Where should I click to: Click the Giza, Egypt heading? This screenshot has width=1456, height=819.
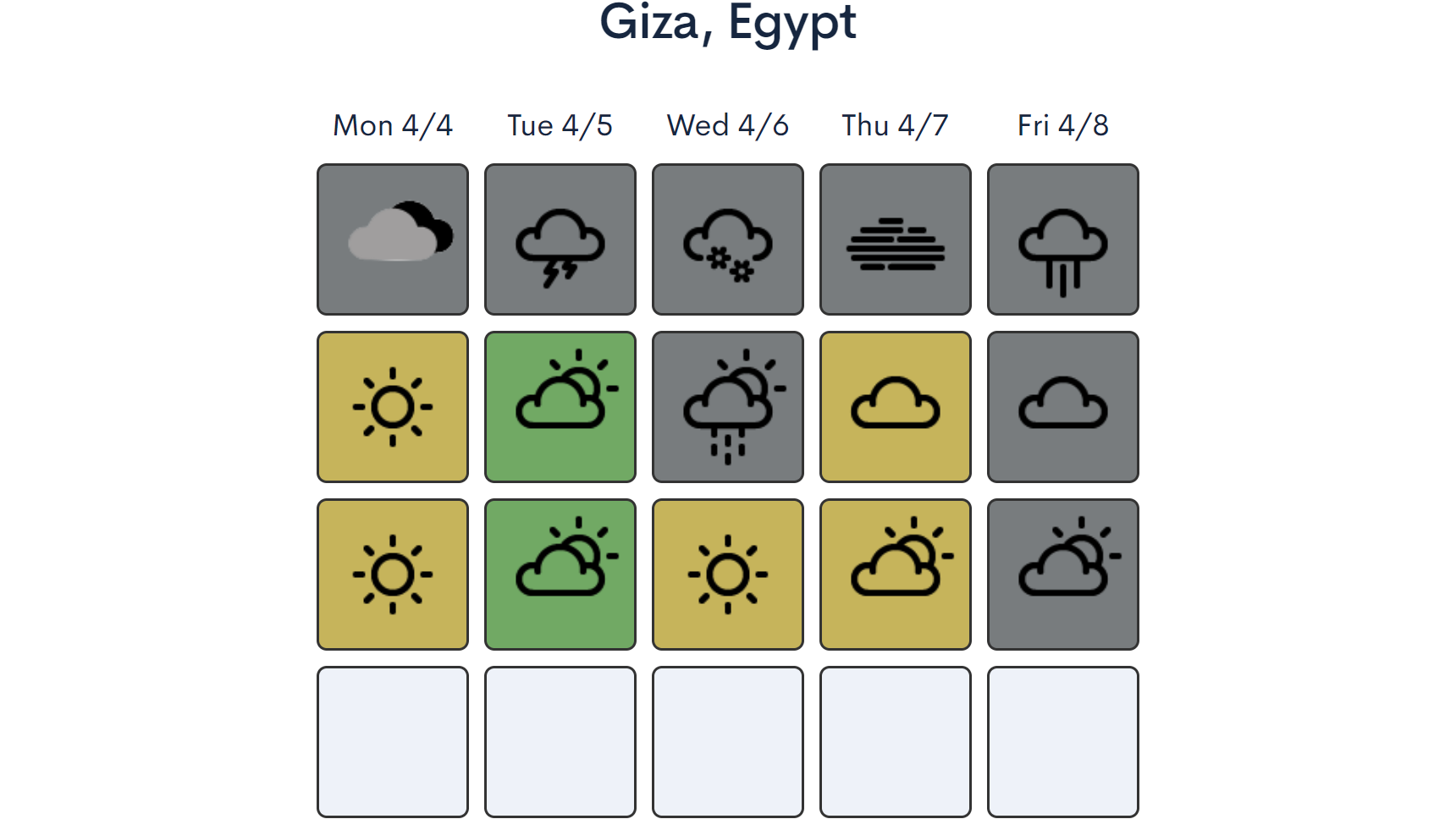728,22
